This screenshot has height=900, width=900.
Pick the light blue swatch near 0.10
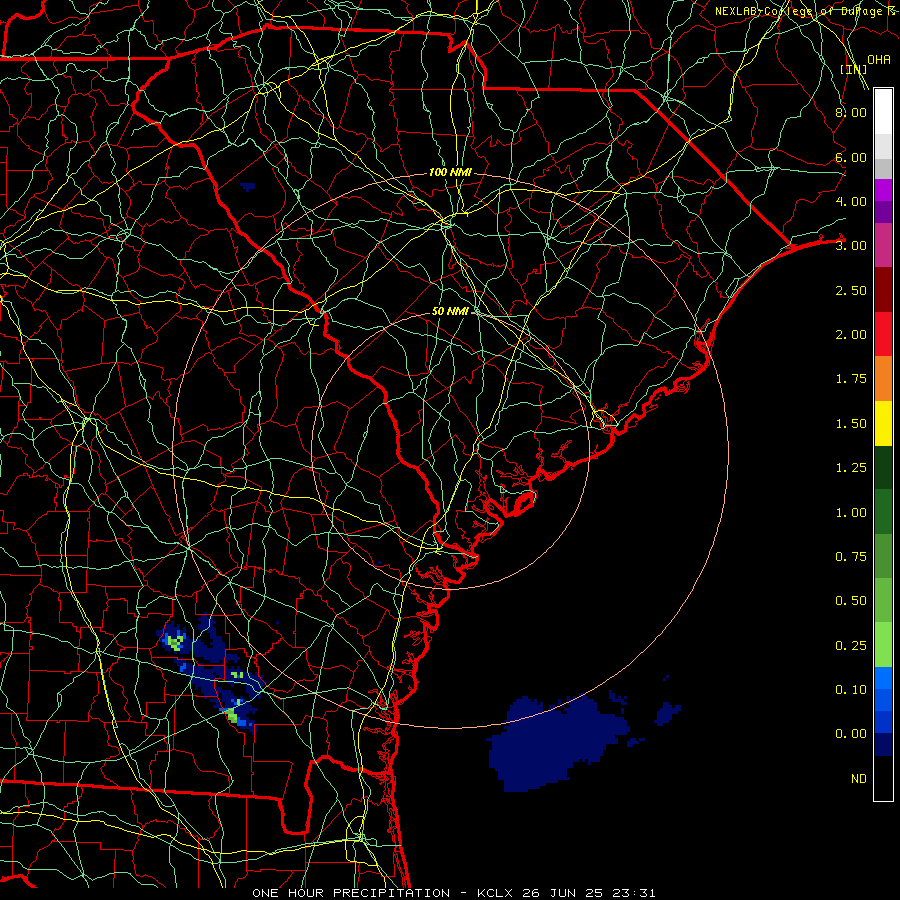[x=883, y=678]
